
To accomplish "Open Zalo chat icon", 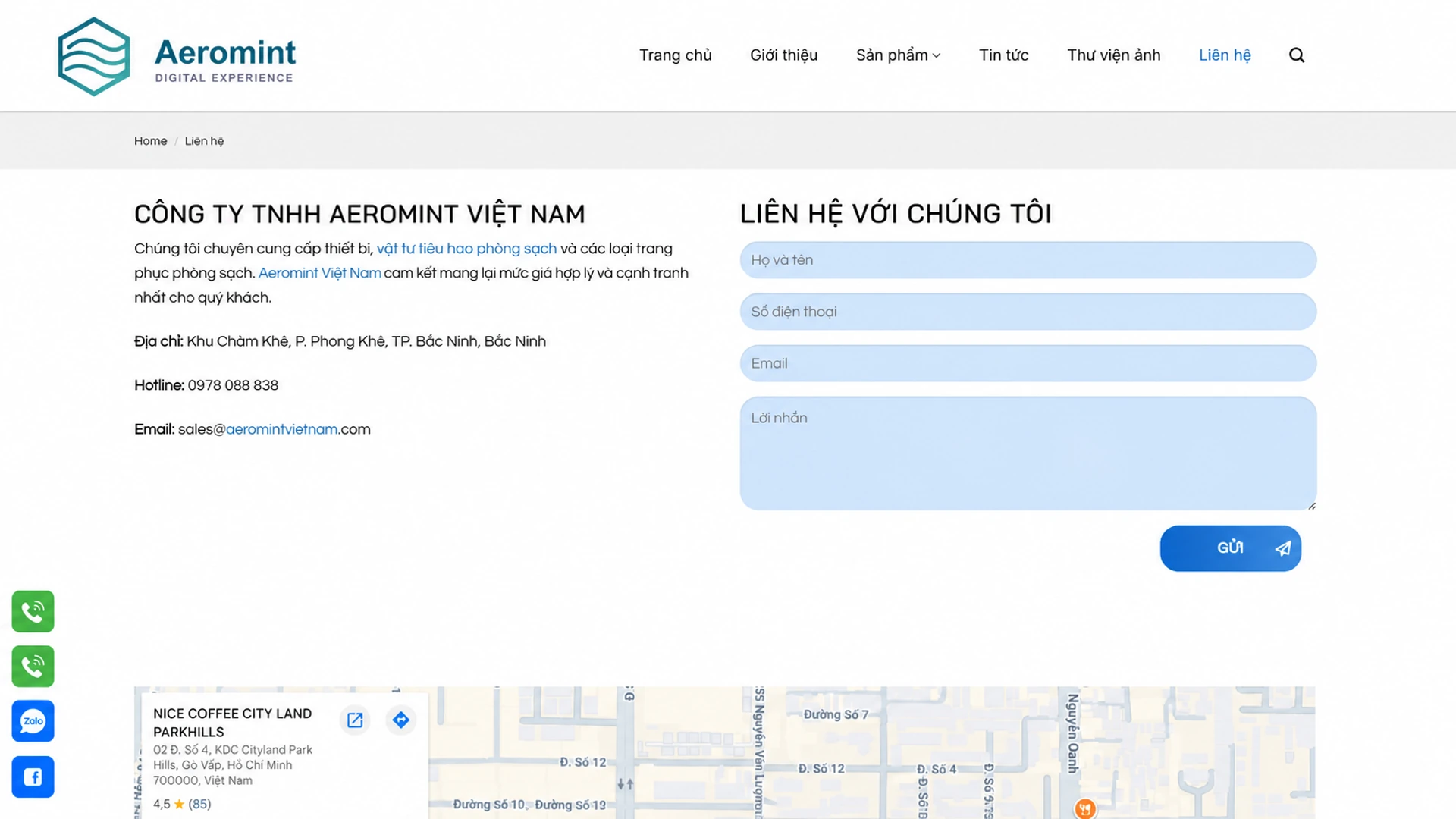I will [33, 721].
